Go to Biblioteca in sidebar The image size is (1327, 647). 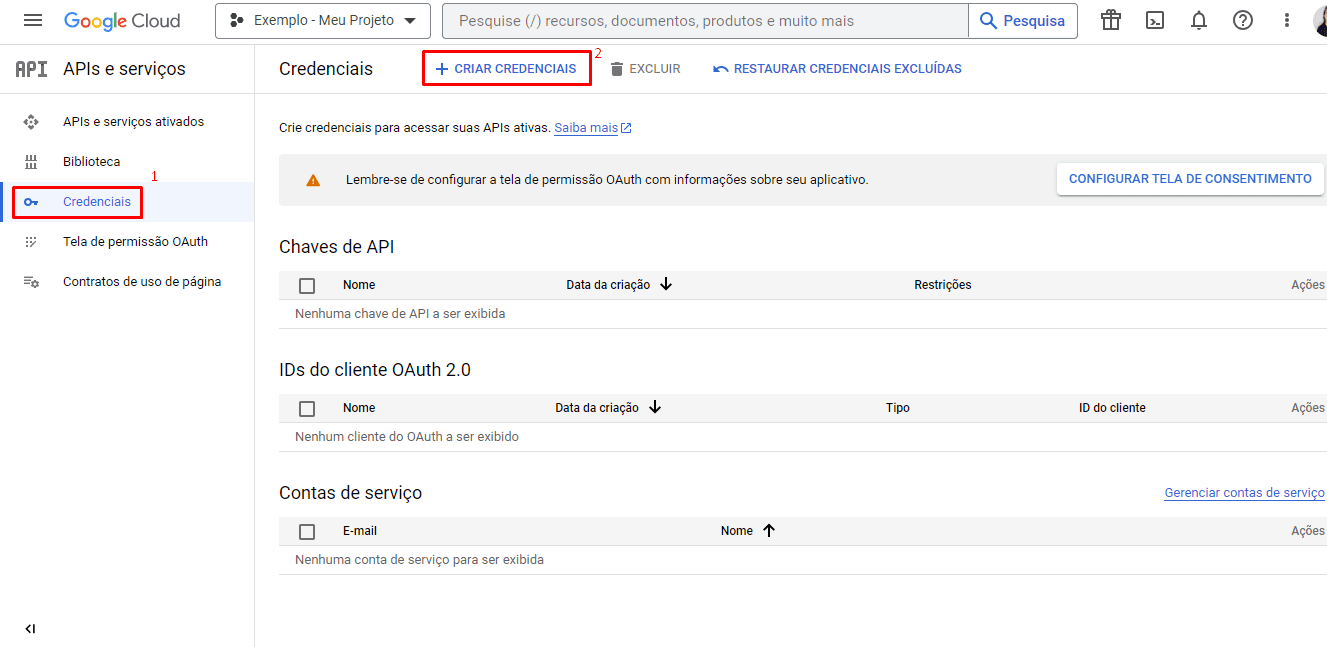pyautogui.click(x=91, y=162)
